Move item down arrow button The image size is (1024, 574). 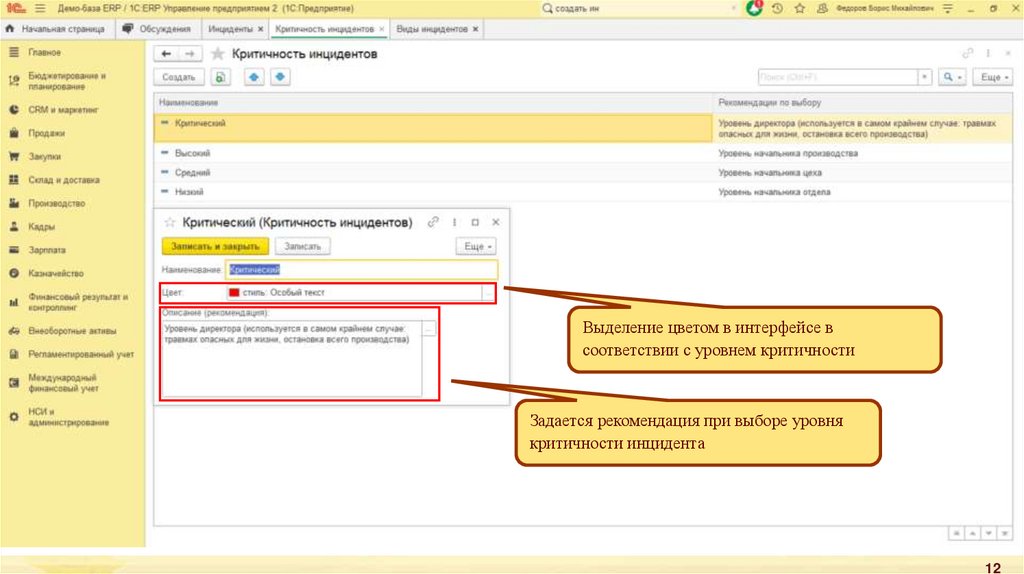(x=280, y=77)
